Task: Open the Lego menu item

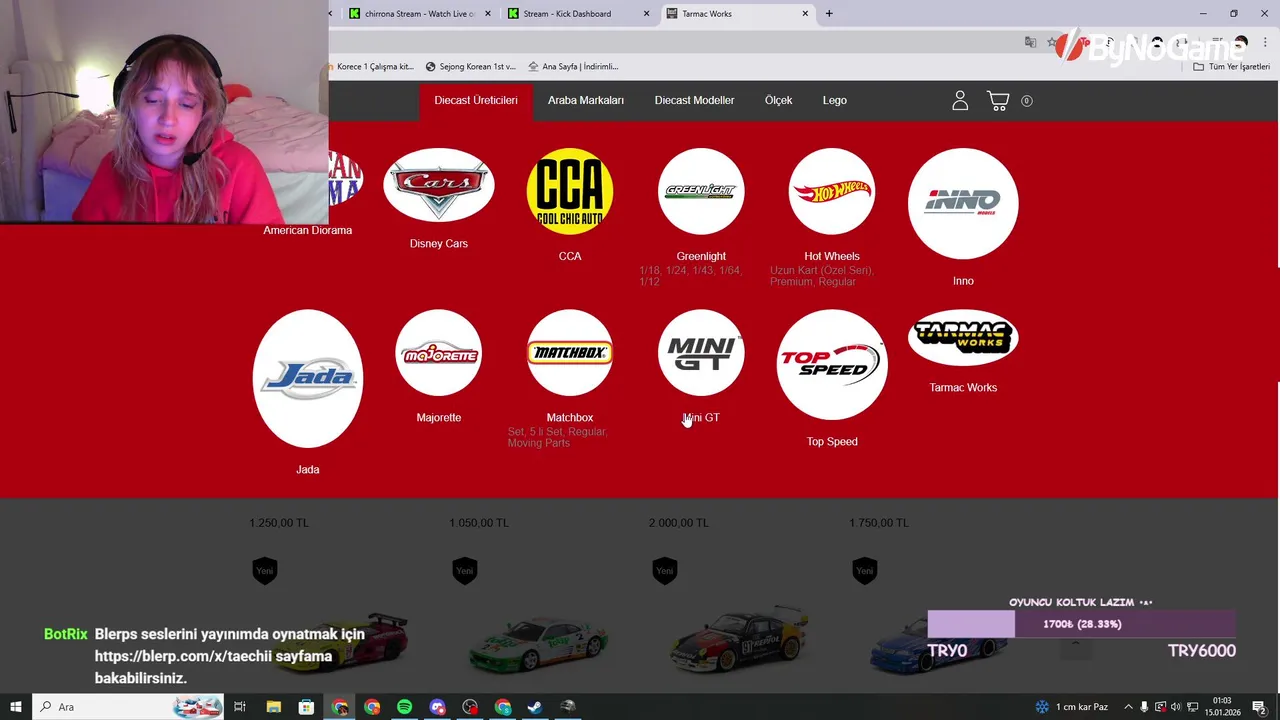Action: [x=835, y=100]
